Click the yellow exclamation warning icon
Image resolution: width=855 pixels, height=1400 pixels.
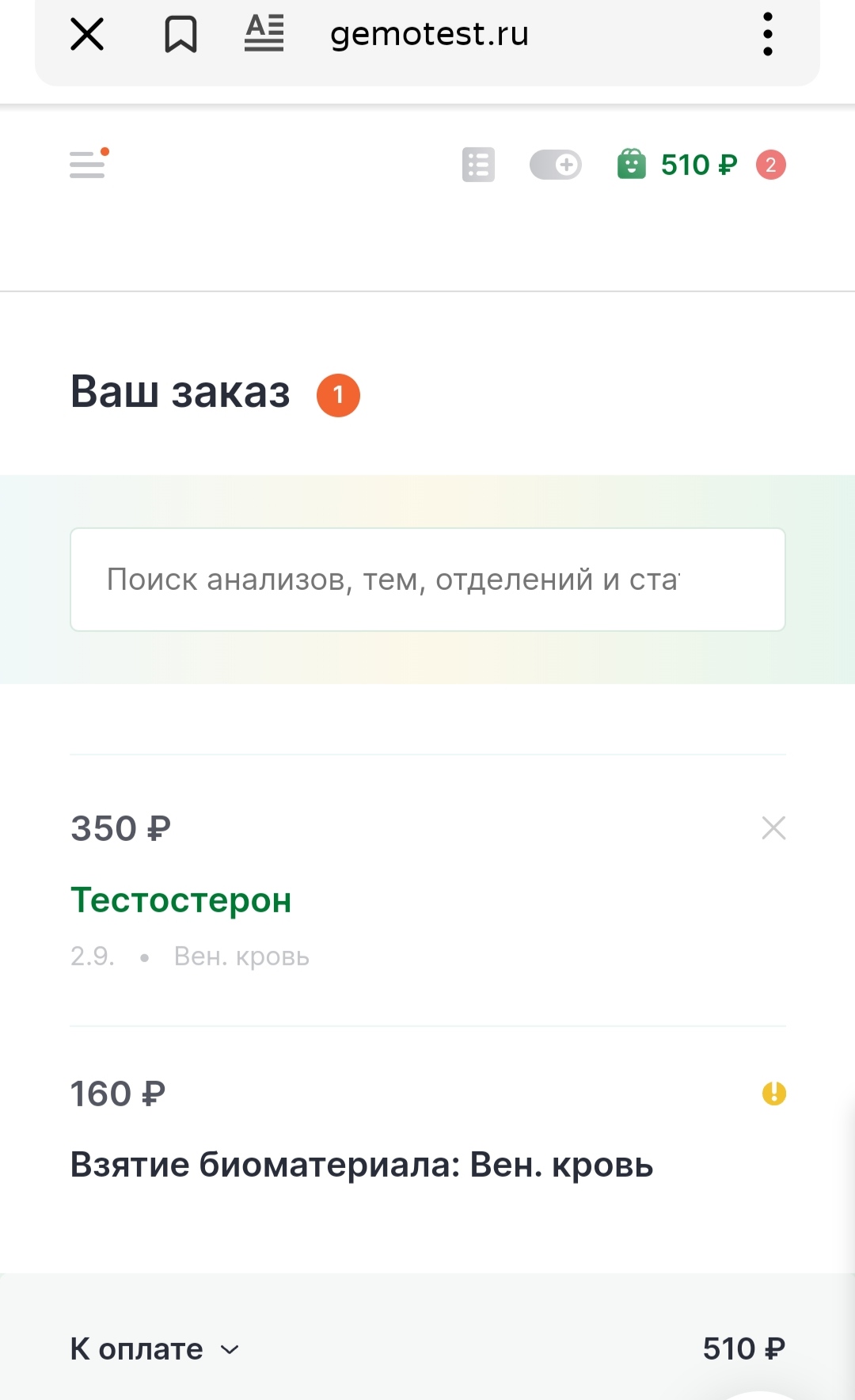[773, 1094]
